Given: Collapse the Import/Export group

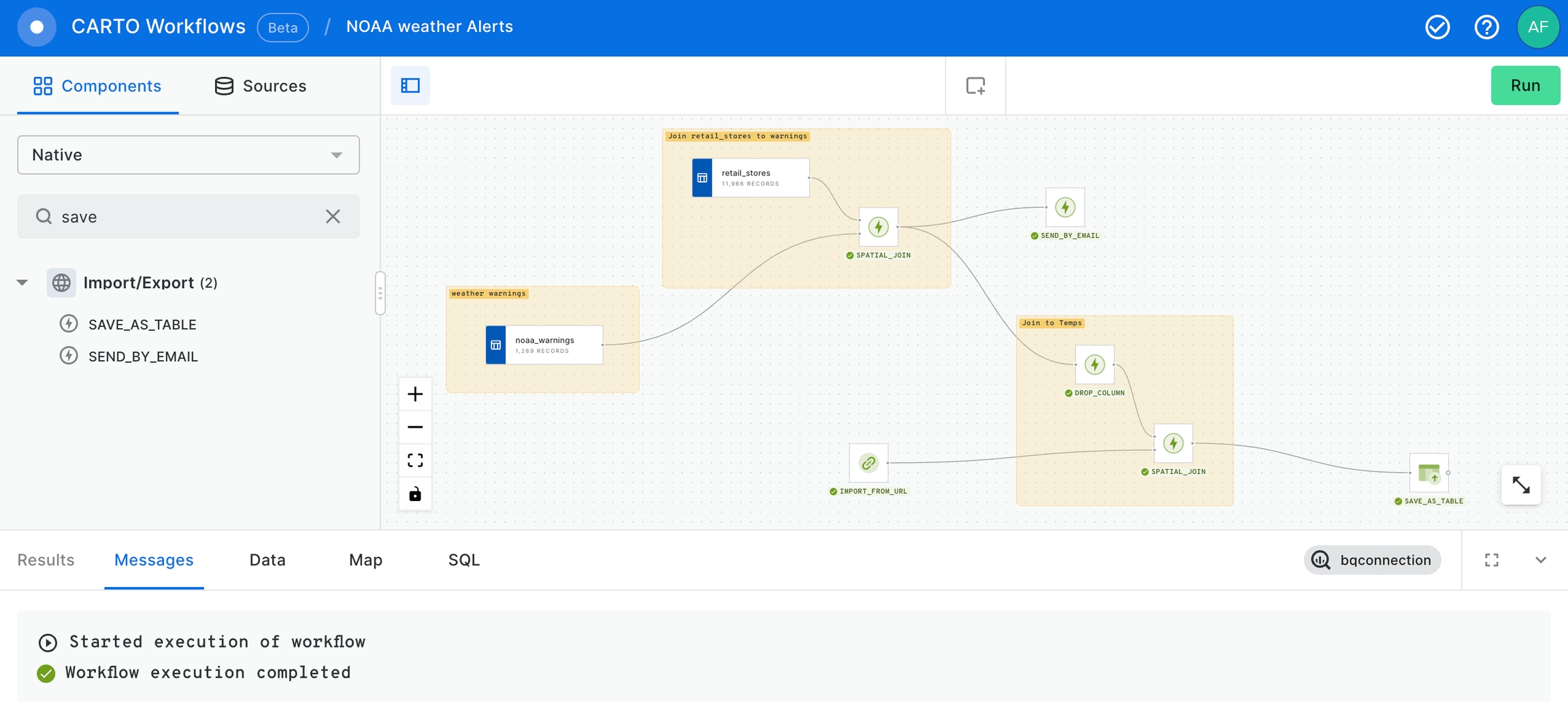Looking at the screenshot, I should pos(22,283).
